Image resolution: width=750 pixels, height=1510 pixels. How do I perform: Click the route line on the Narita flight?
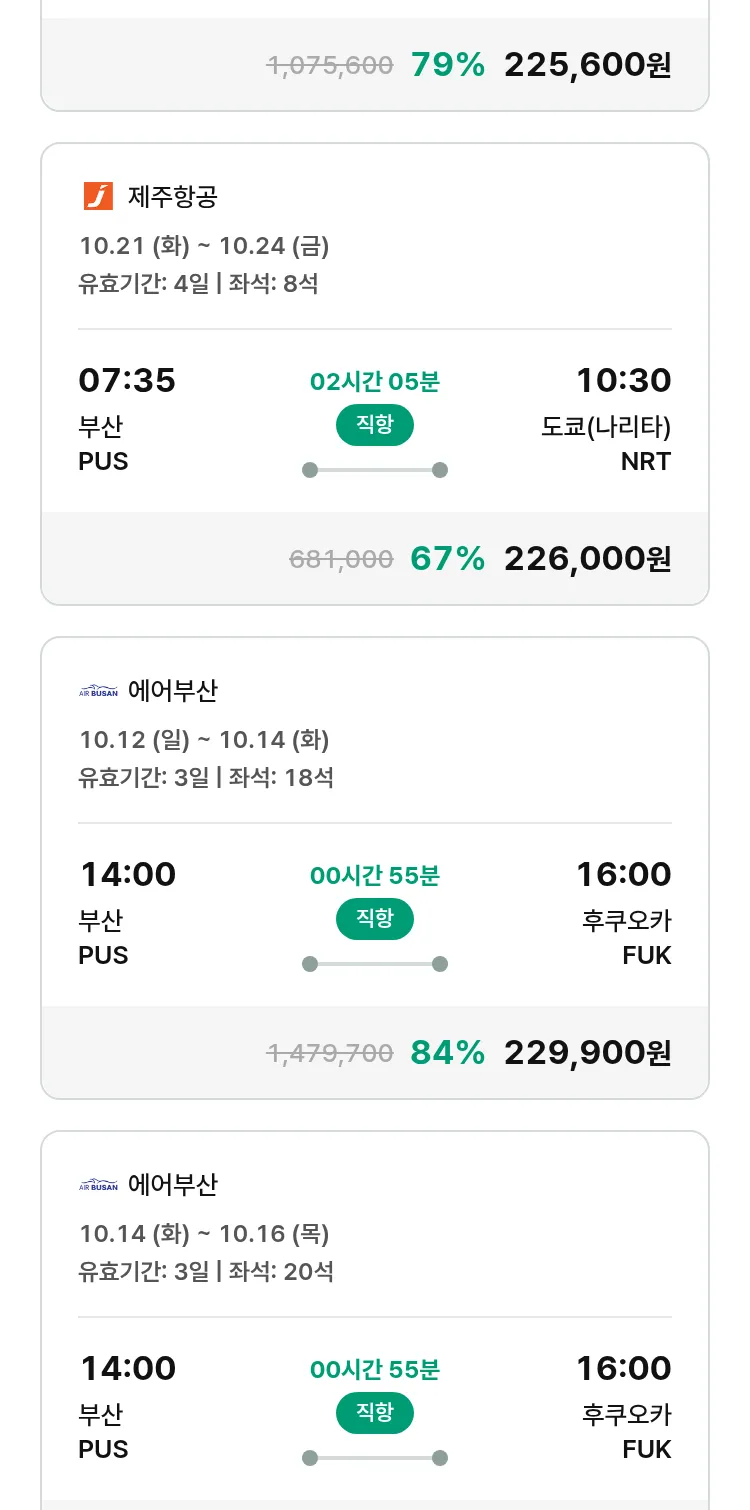[x=374, y=470]
